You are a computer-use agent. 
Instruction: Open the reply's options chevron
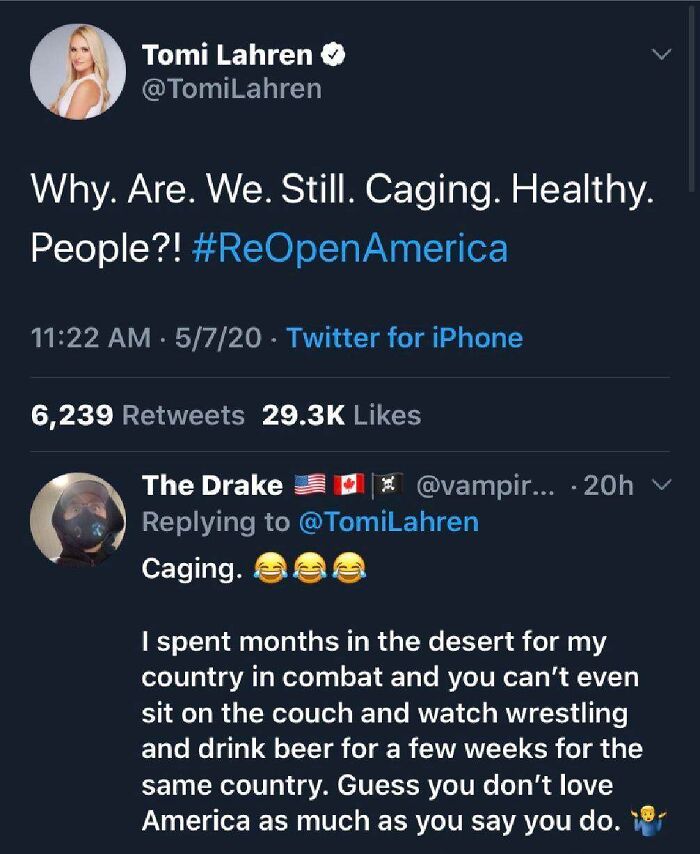pos(659,485)
